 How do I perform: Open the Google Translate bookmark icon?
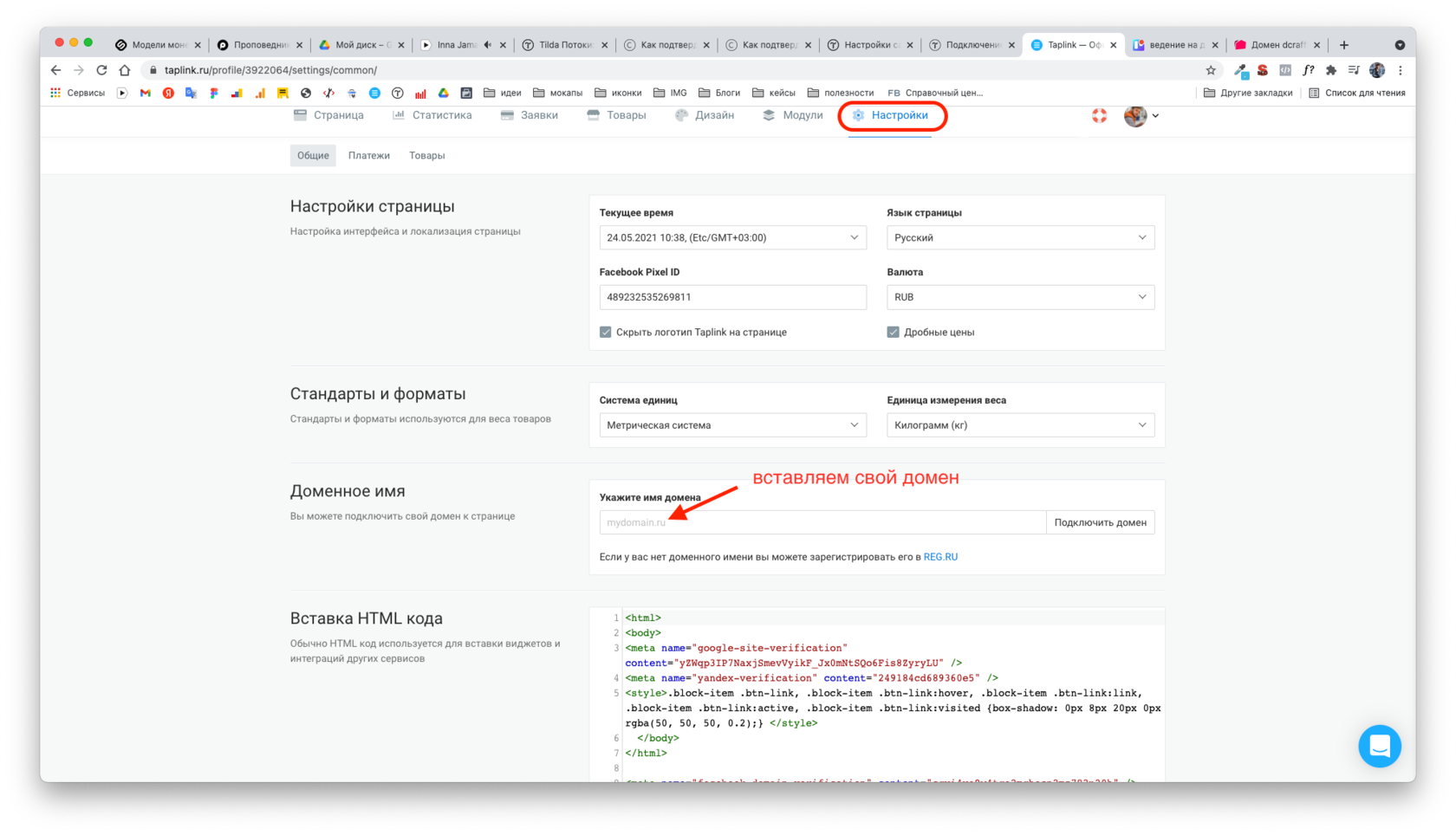tap(191, 93)
